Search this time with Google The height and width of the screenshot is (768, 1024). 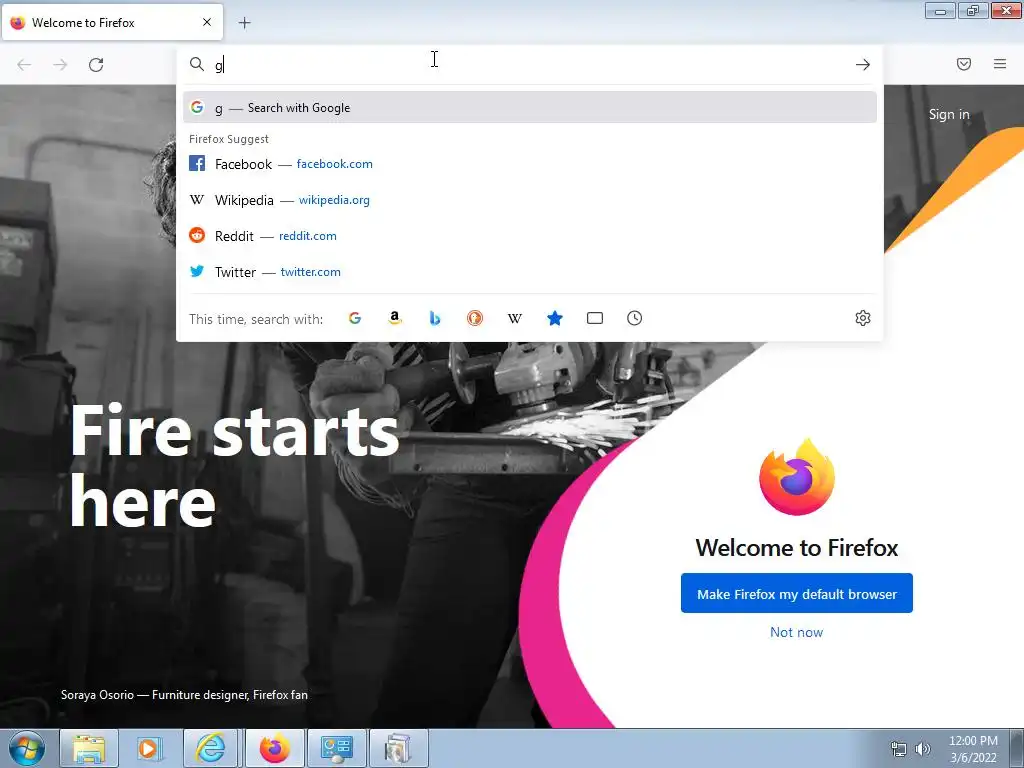pos(355,318)
